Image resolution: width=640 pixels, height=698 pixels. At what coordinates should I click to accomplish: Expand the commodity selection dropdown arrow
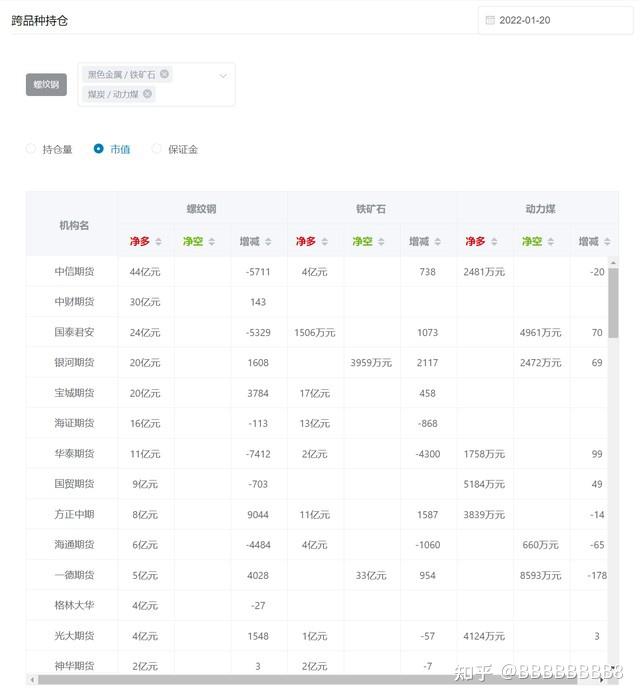point(222,75)
